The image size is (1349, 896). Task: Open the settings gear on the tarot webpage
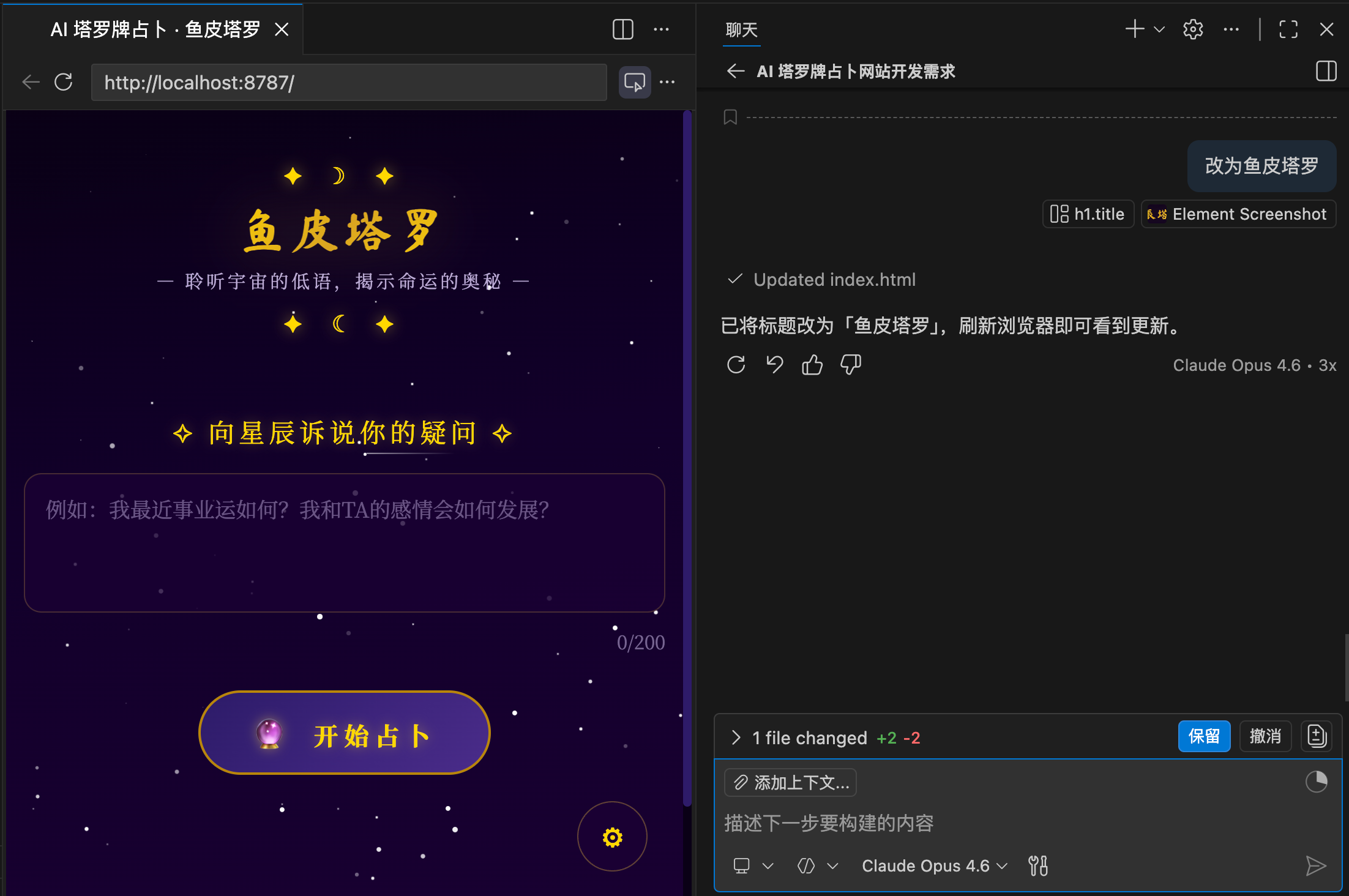(611, 836)
